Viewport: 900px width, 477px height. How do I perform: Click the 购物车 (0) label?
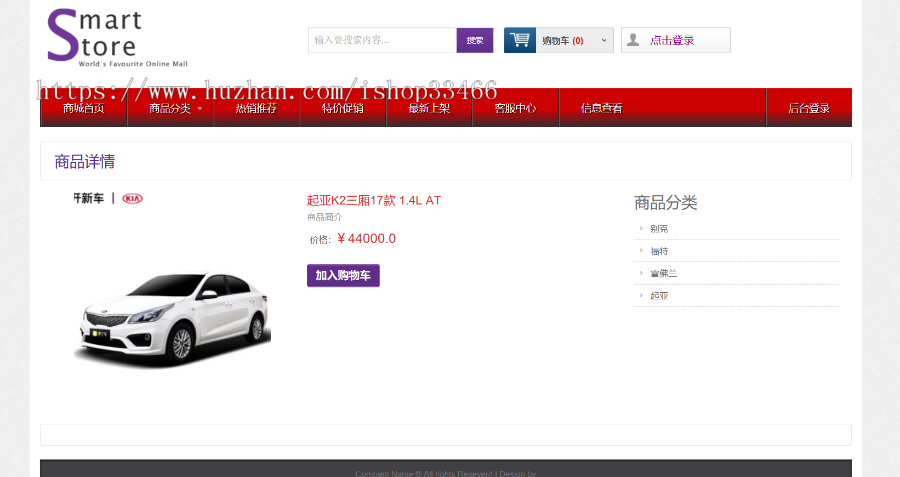562,40
